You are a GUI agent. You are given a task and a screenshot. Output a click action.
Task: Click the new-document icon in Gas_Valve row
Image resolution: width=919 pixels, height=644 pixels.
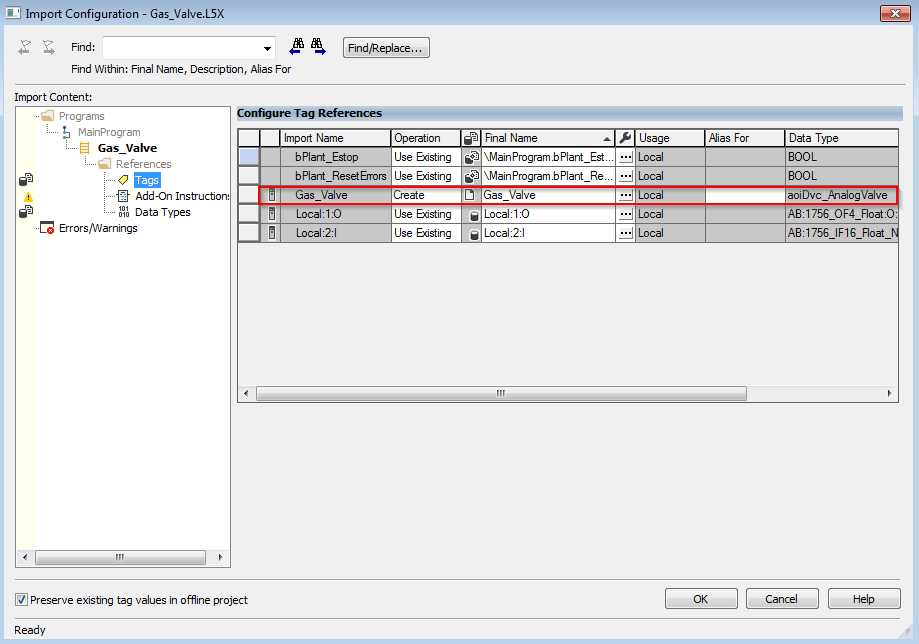tap(469, 195)
